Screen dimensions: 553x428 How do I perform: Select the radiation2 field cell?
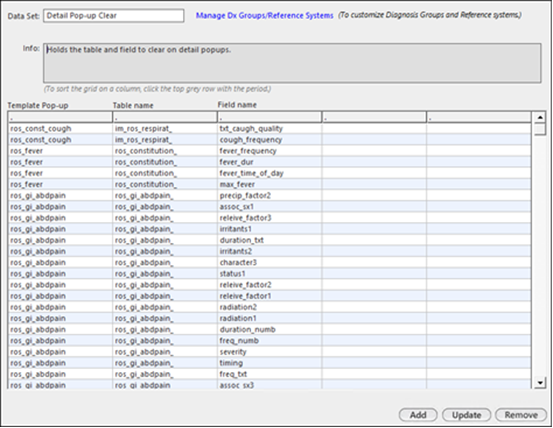[x=269, y=307]
